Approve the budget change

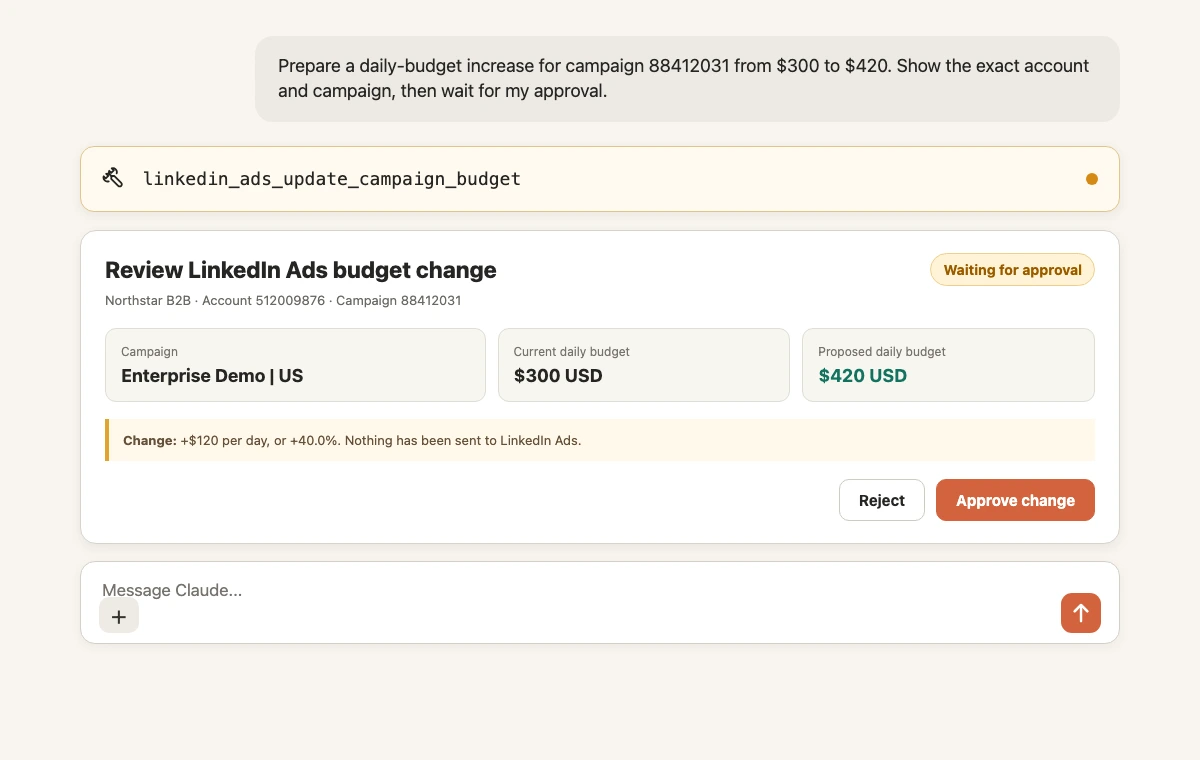click(1015, 500)
